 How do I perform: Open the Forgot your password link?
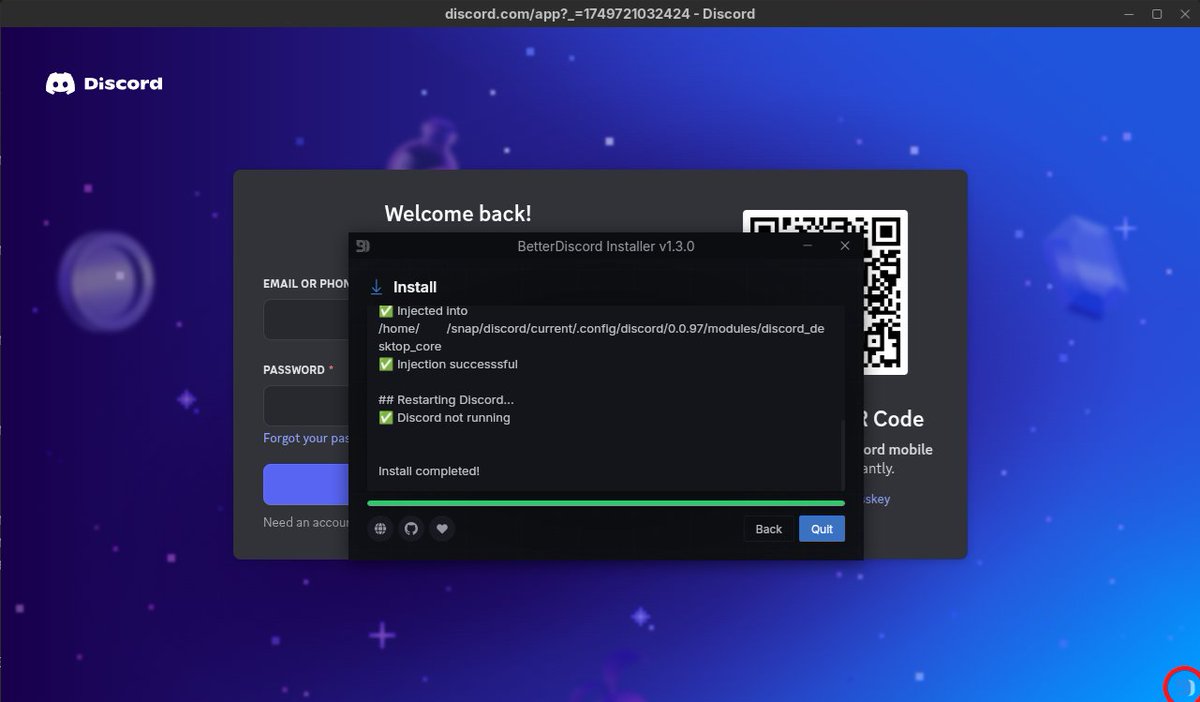pos(306,438)
